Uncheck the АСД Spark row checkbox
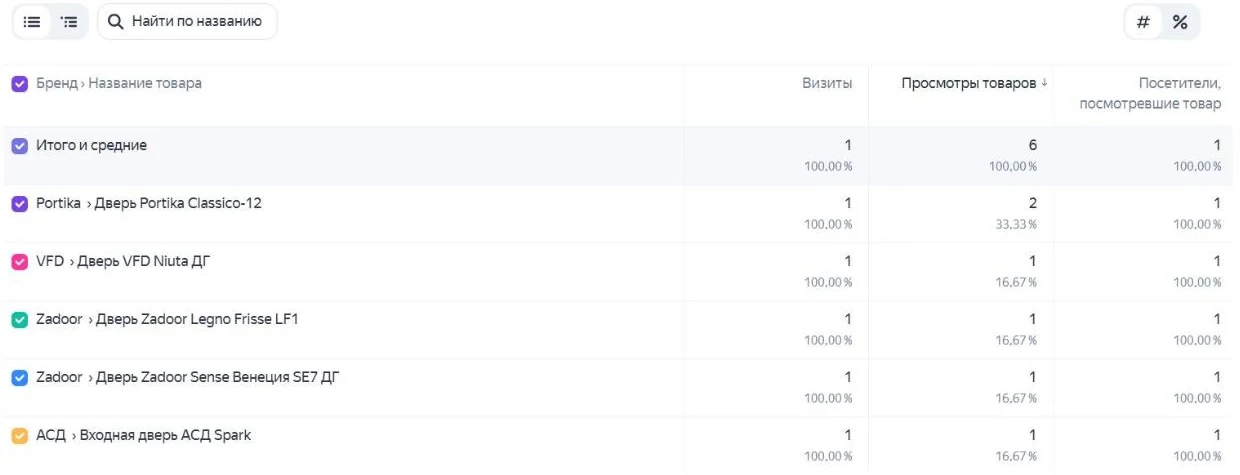This screenshot has height=475, width=1240. coord(19,436)
